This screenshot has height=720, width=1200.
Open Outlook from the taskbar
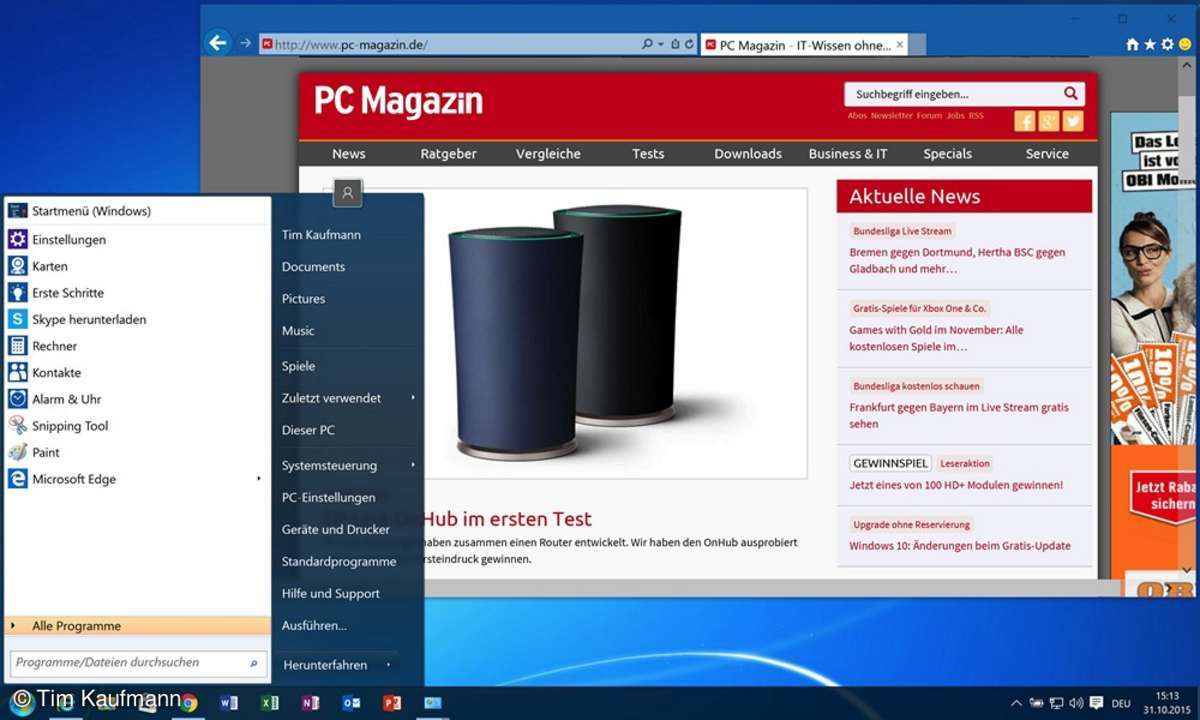point(351,703)
